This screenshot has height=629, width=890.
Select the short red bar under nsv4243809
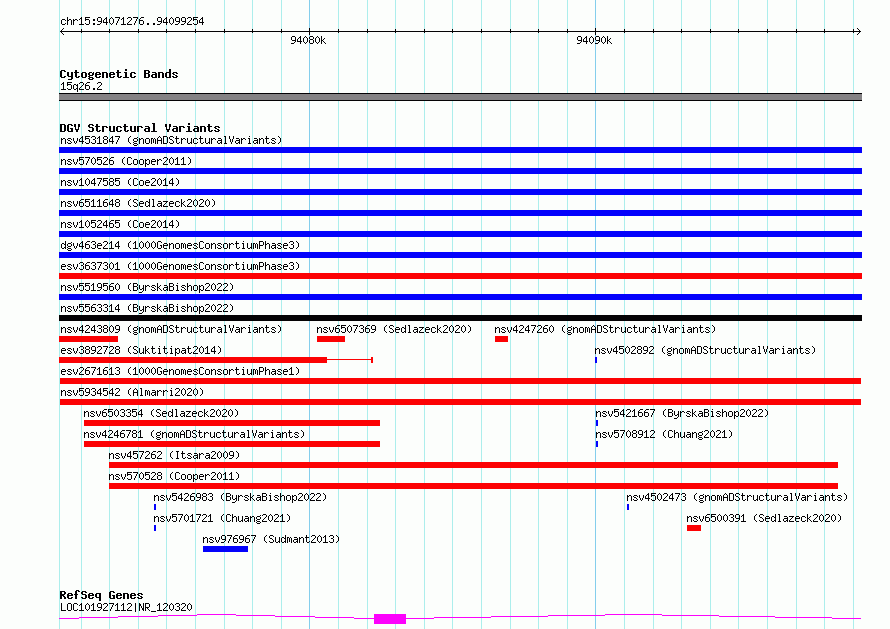pos(89,339)
